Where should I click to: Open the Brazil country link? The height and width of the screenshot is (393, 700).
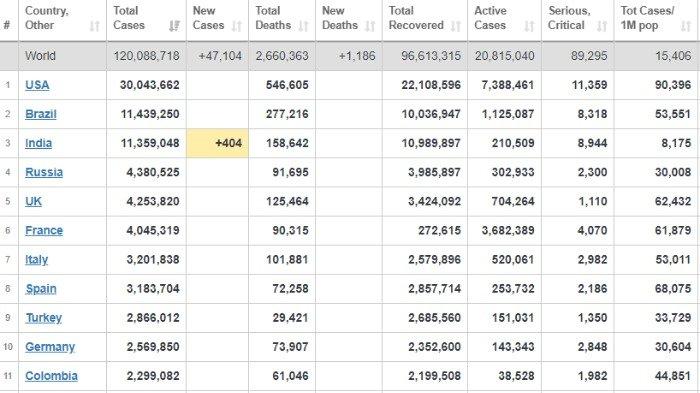[x=41, y=114]
